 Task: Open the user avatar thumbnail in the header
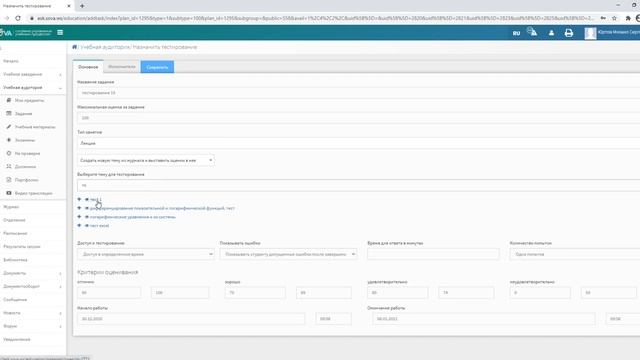click(590, 33)
